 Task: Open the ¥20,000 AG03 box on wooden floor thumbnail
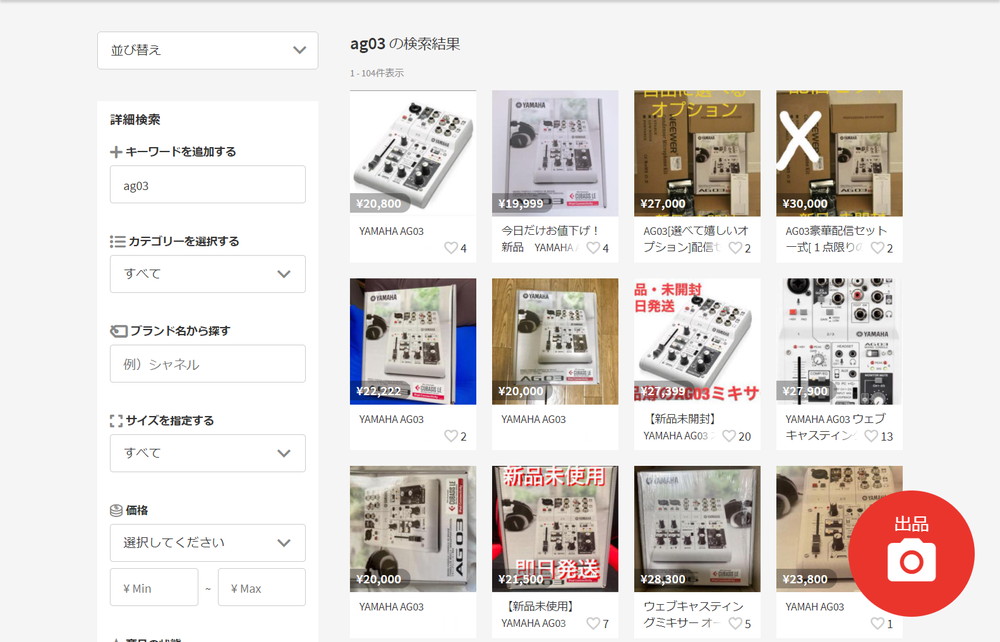coord(555,341)
